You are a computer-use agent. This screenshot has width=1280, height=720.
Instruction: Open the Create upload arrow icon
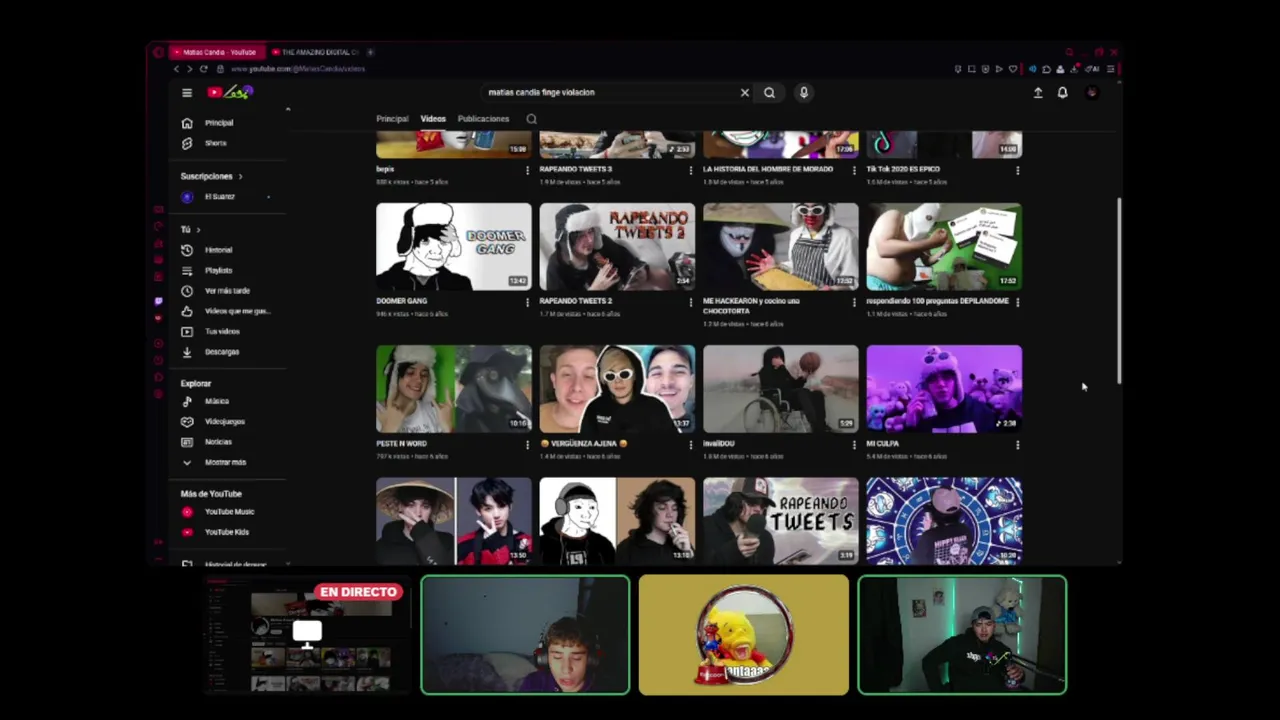pos(1038,92)
